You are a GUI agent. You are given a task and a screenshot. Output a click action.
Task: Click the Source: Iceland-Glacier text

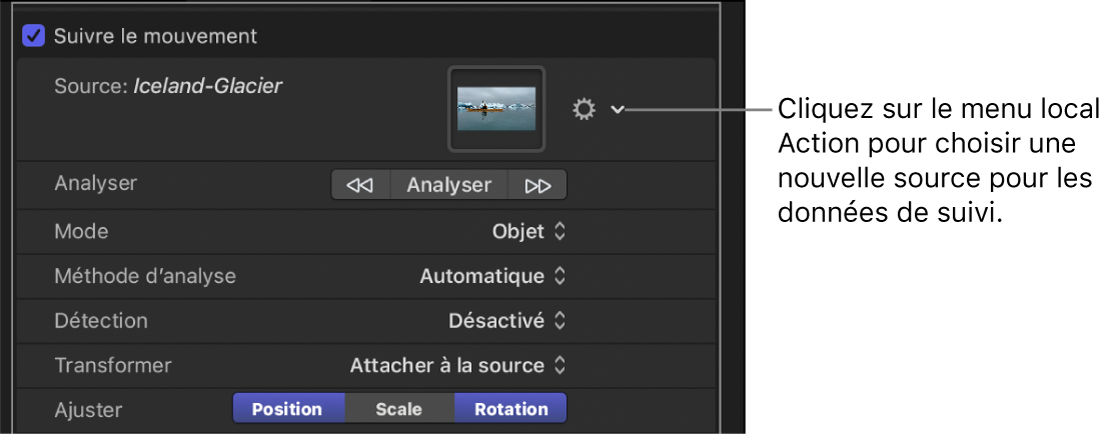pos(168,87)
